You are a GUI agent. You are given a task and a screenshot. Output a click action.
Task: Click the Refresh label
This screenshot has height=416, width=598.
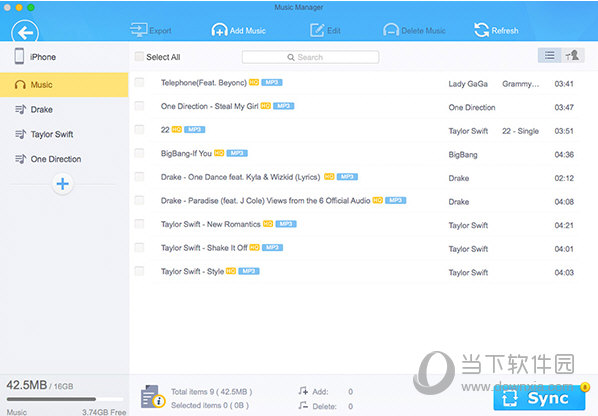505,31
